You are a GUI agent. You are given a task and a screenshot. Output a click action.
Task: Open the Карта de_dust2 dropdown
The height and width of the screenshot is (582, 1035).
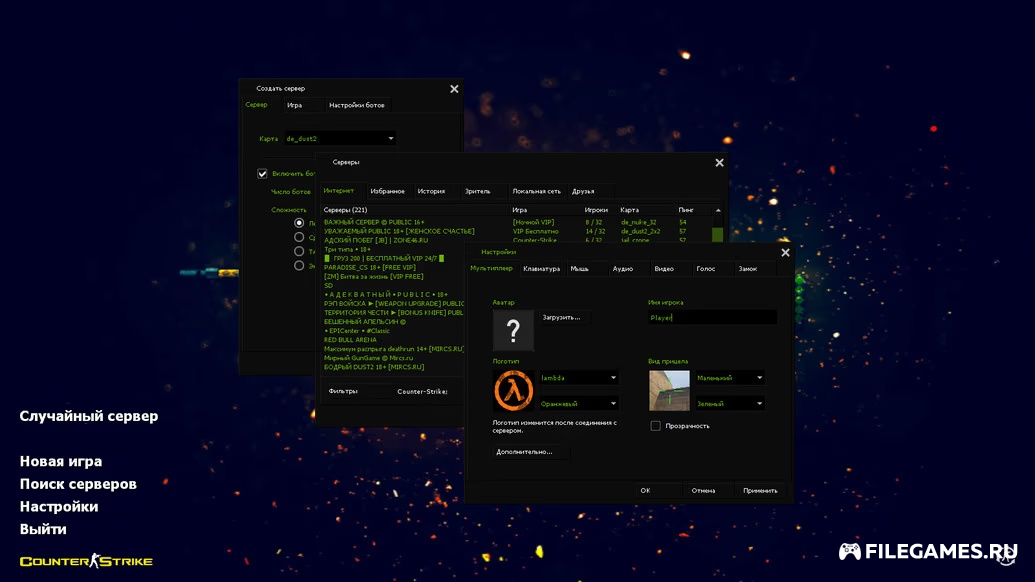click(x=340, y=139)
